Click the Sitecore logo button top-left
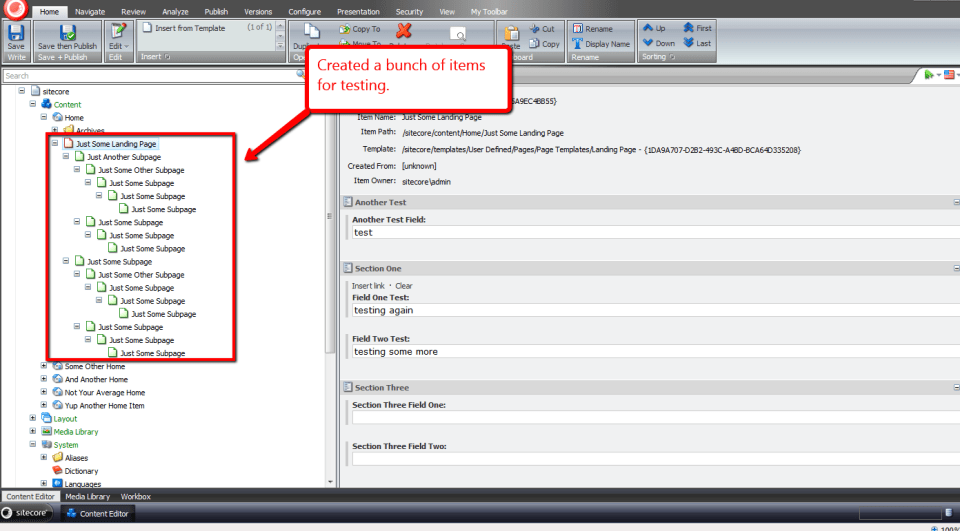 [x=14, y=11]
